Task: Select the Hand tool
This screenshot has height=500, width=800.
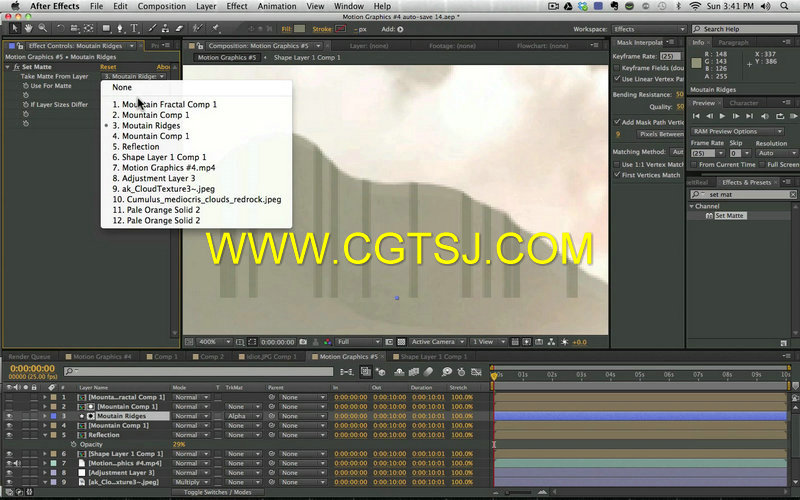Action: [x=29, y=29]
